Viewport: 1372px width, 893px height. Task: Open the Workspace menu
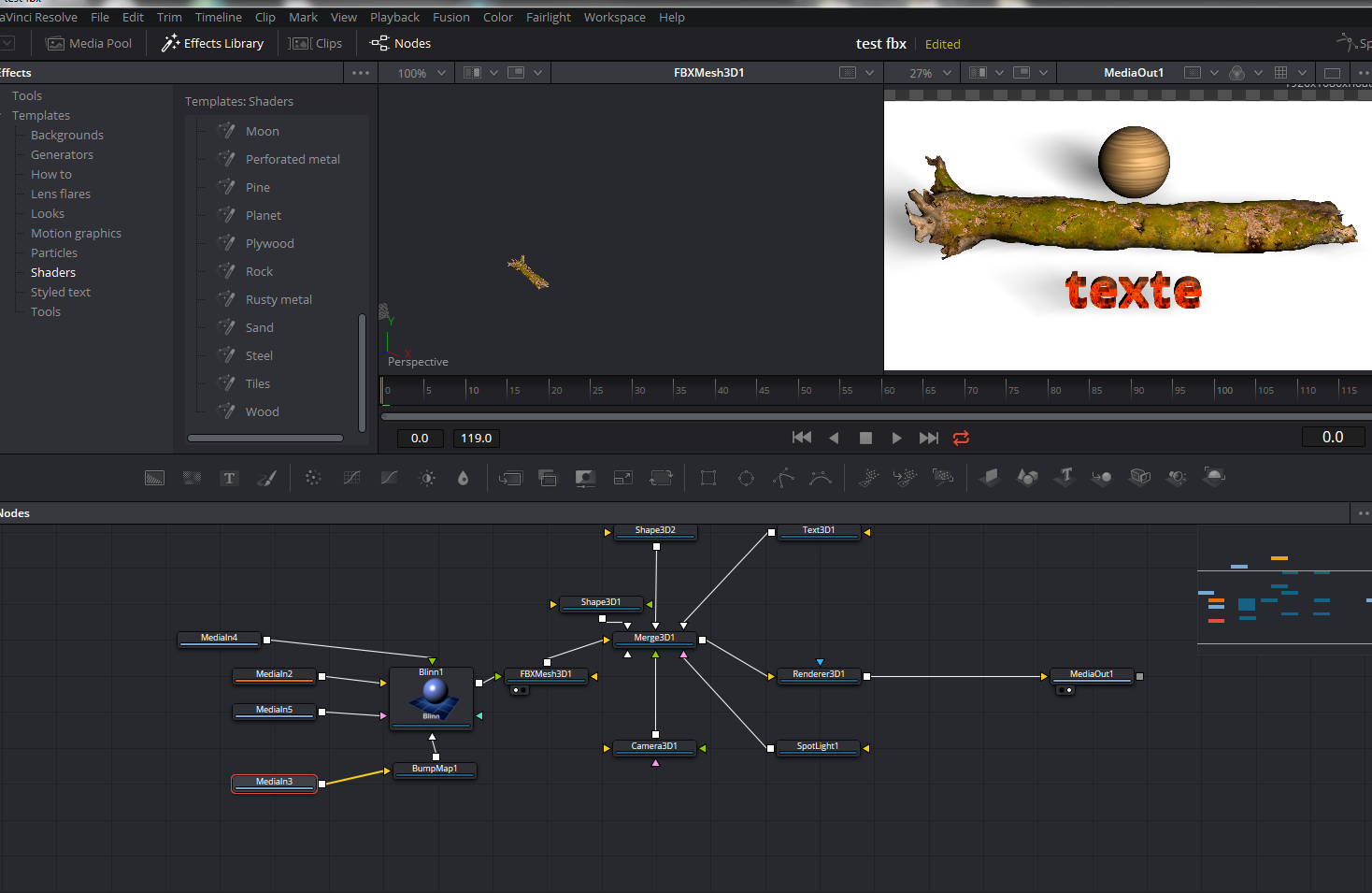pyautogui.click(x=615, y=17)
